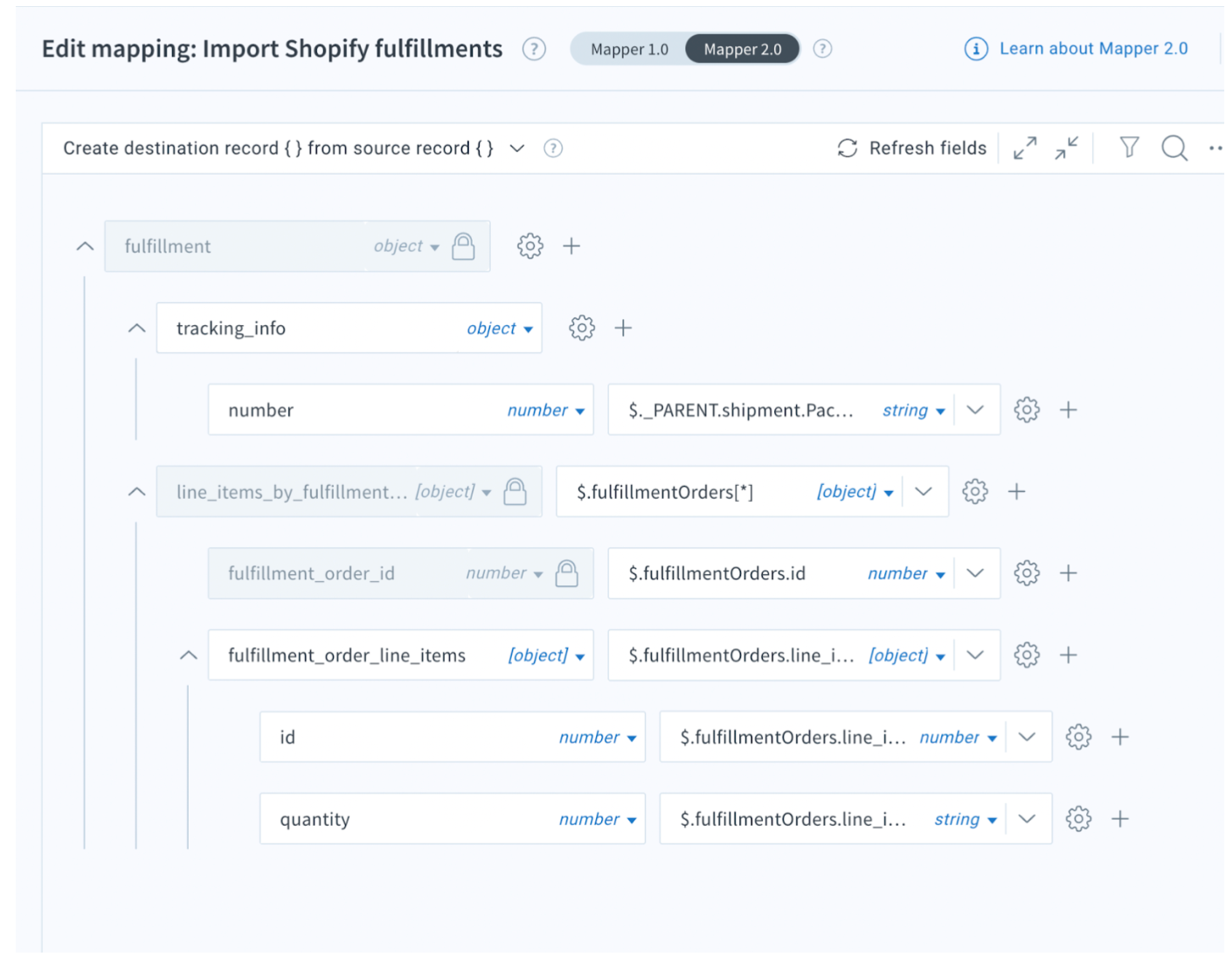
Task: Collapse all rows with the collapse arrows icon
Action: (x=1067, y=149)
